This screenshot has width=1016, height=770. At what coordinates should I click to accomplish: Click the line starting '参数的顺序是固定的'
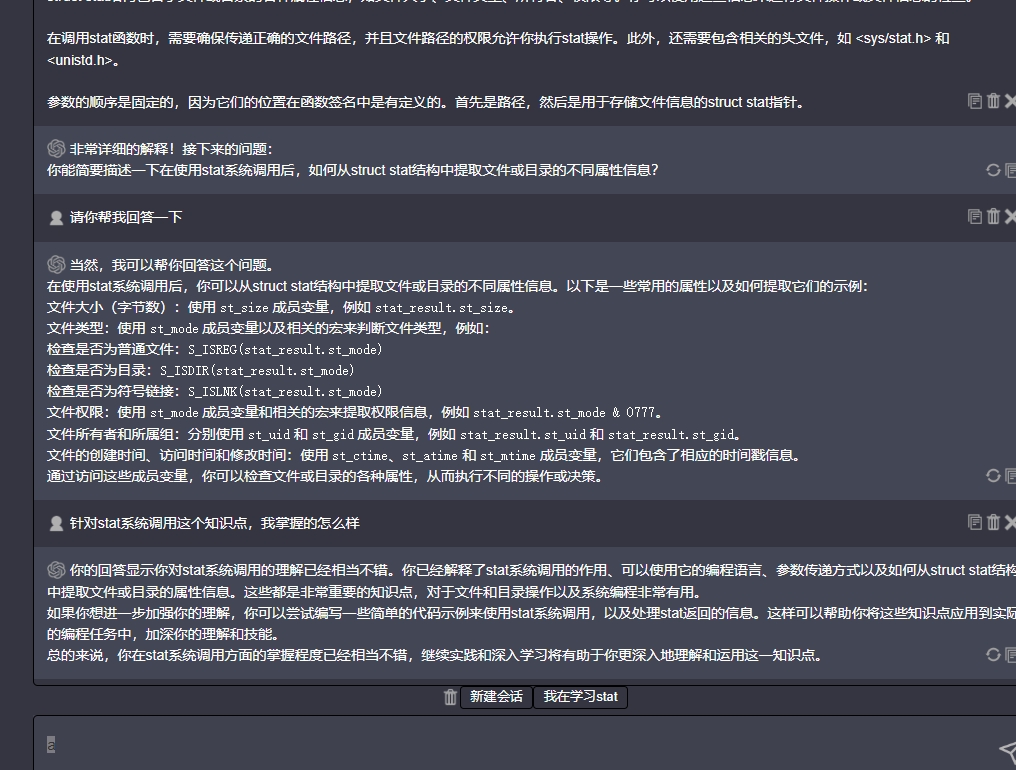(x=425, y=102)
